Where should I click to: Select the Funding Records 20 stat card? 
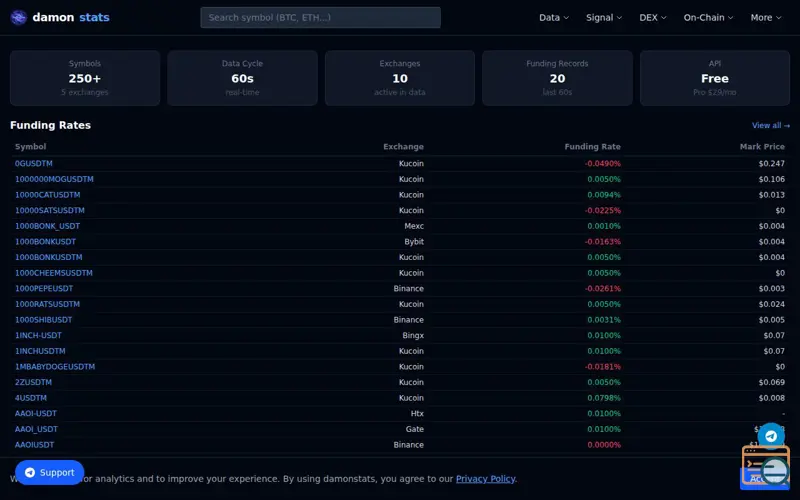[557, 78]
